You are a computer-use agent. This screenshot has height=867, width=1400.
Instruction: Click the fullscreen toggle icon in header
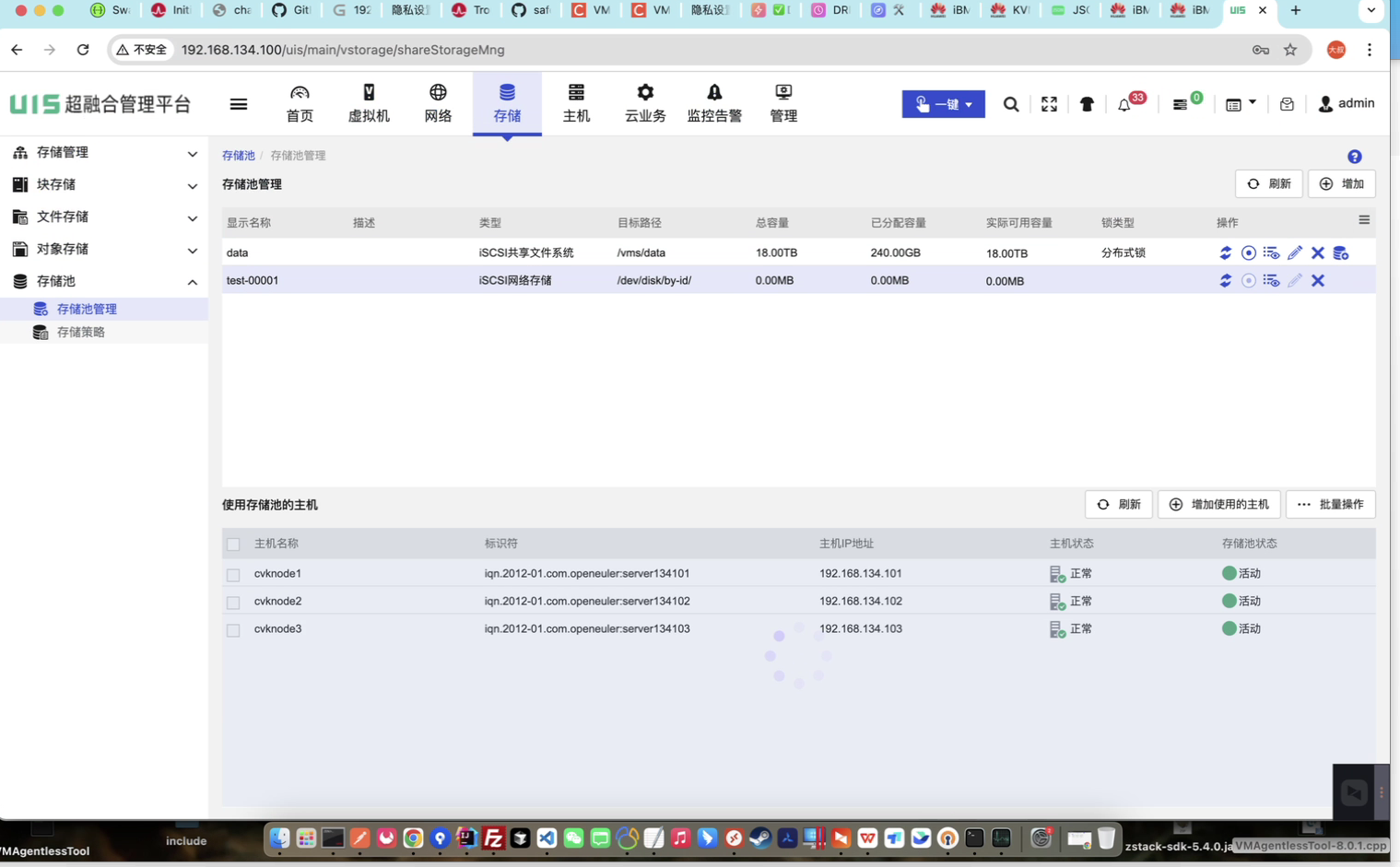[1049, 104]
